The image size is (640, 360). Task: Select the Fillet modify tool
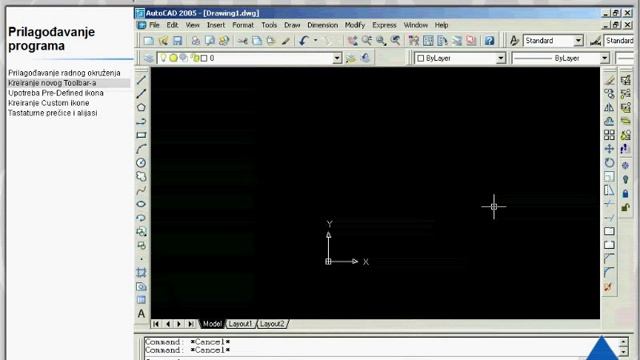pyautogui.click(x=609, y=273)
